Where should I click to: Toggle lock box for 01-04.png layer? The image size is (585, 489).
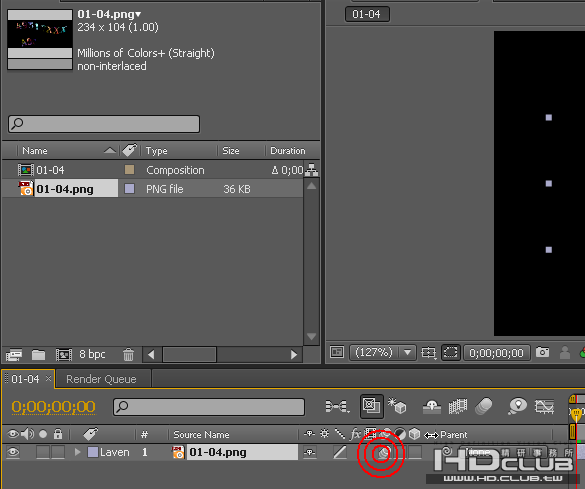coord(58,452)
